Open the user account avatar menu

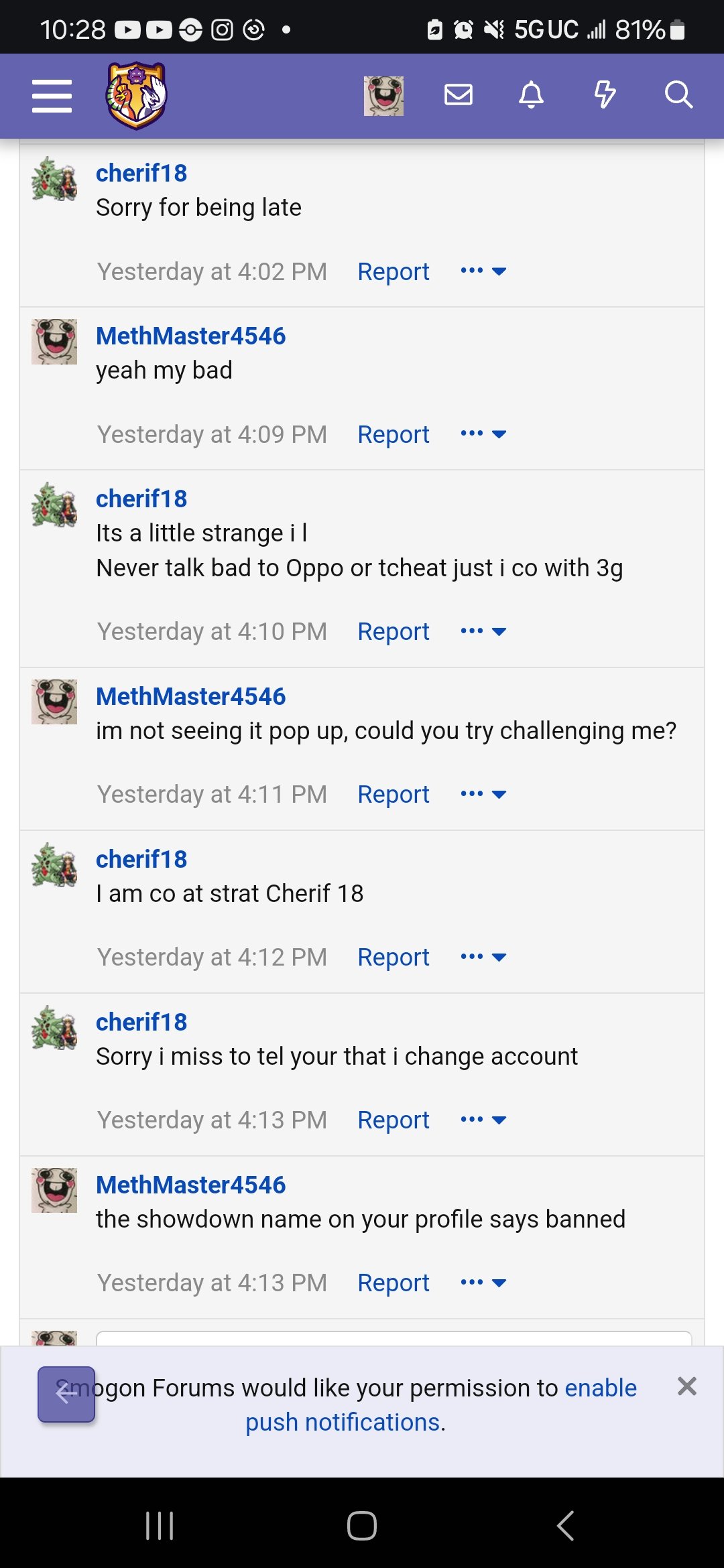[383, 96]
